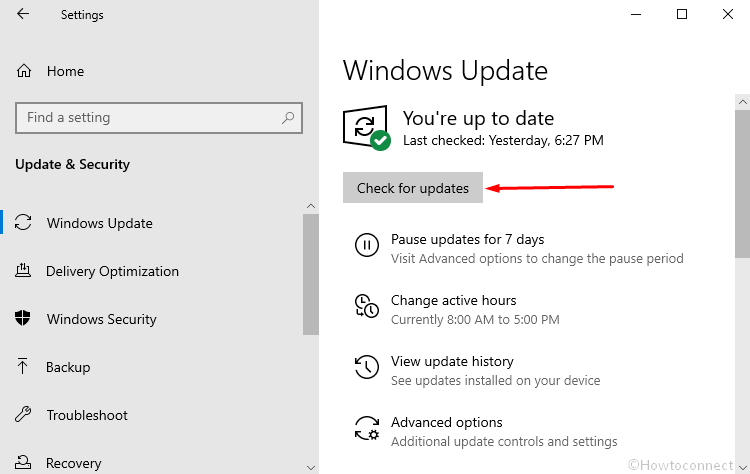Select the magnifier icon in search box

click(288, 118)
